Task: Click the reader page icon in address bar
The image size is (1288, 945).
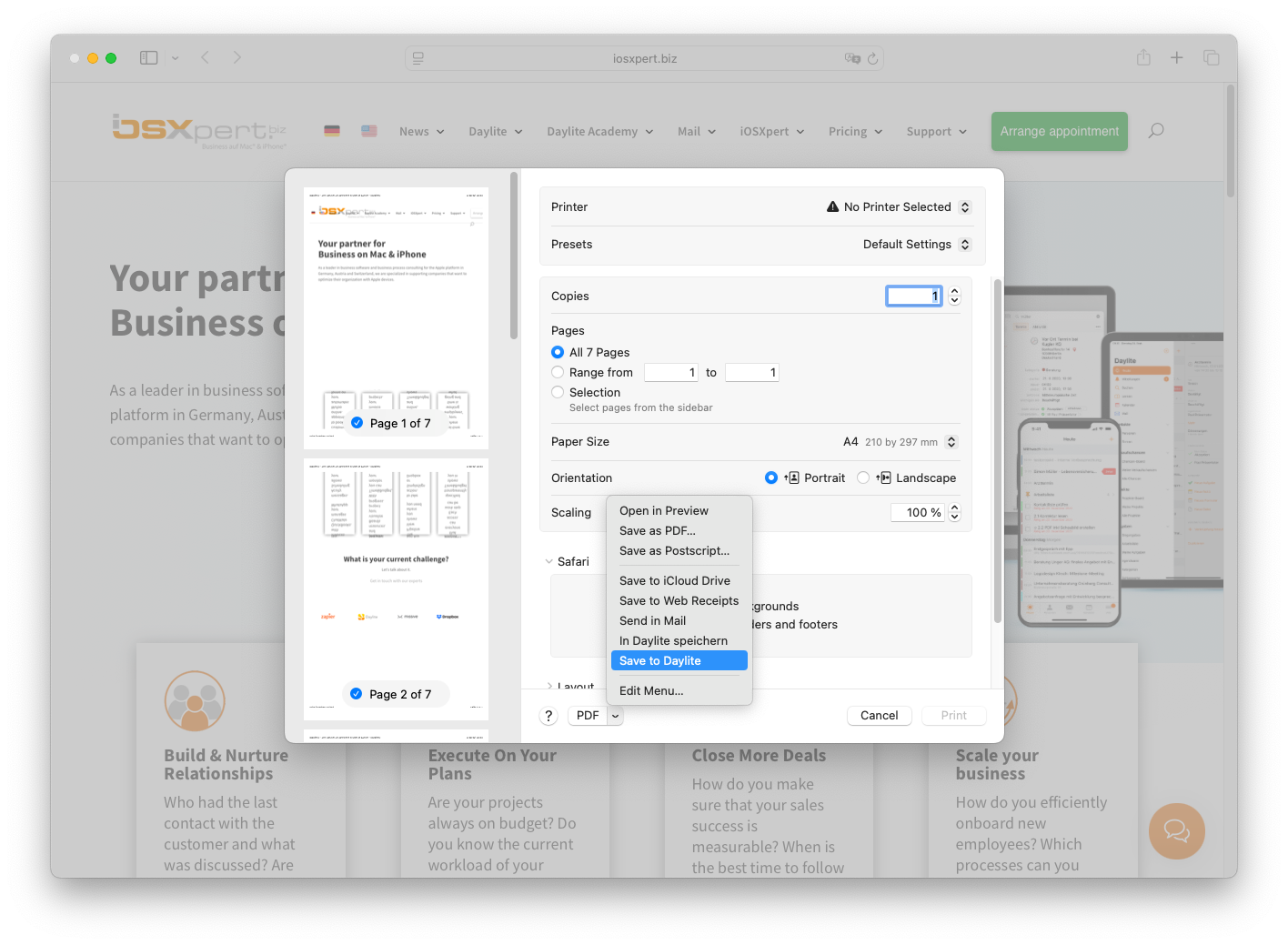Action: [418, 58]
